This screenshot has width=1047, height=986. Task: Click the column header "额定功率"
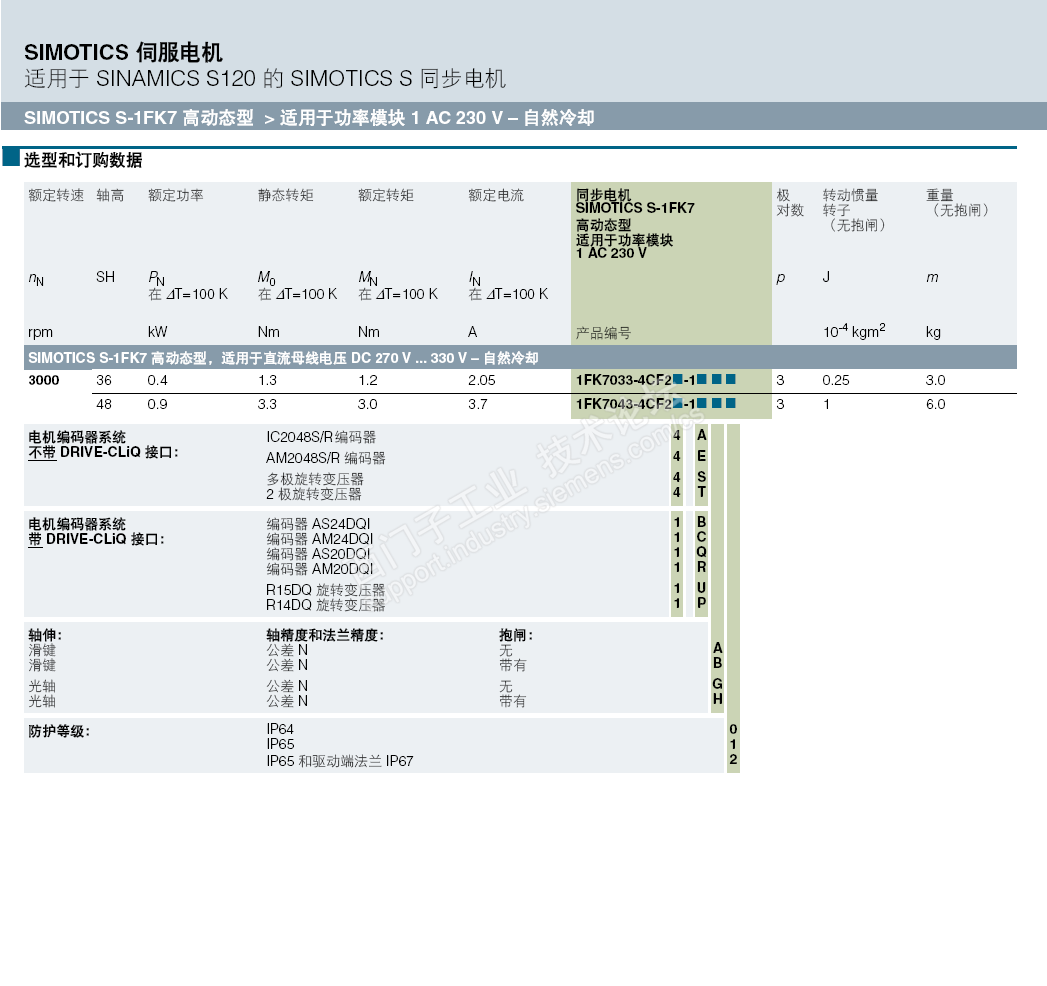(x=176, y=195)
